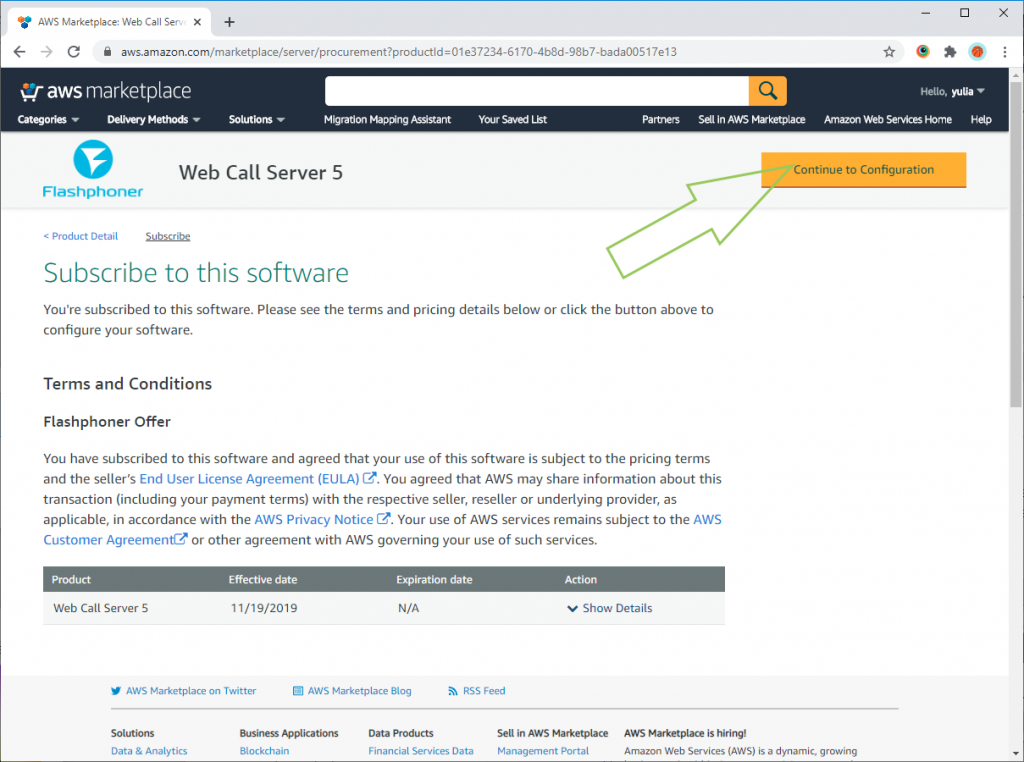Viewport: 1024px width, 762px height.
Task: Expand Show Details for Web Call Server 5
Action: coord(610,608)
